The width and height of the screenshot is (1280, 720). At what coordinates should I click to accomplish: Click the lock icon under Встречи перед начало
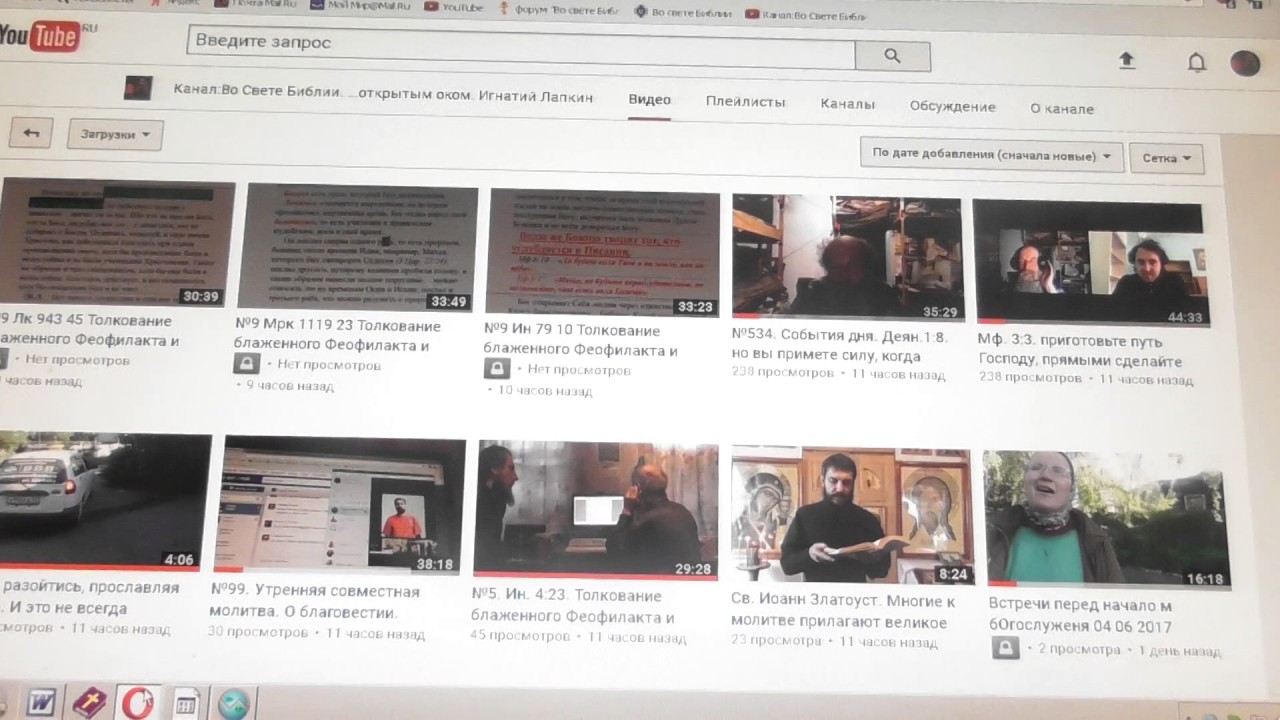1006,648
